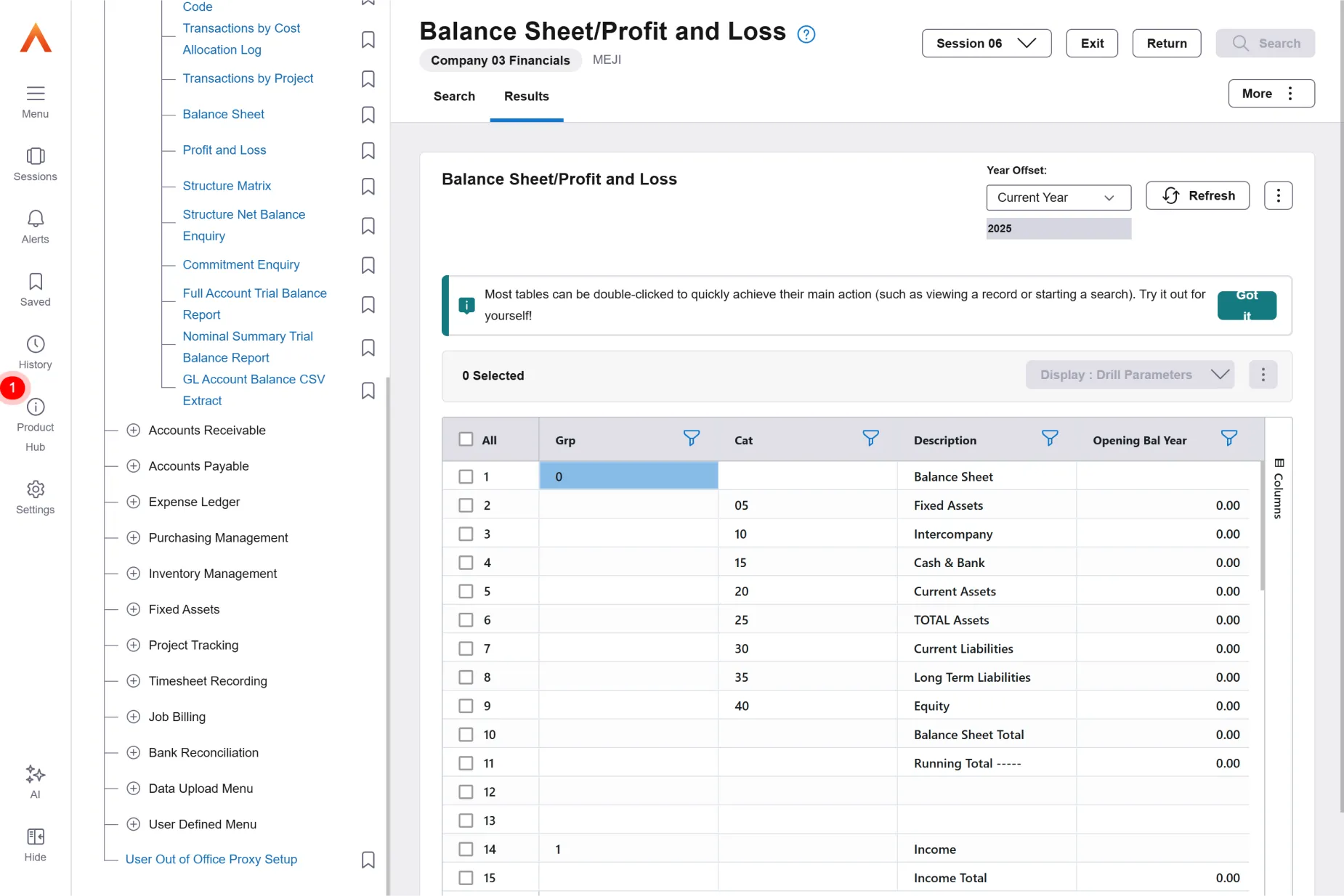Image resolution: width=1344 pixels, height=896 pixels.
Task: Select the Results tab
Action: point(527,97)
